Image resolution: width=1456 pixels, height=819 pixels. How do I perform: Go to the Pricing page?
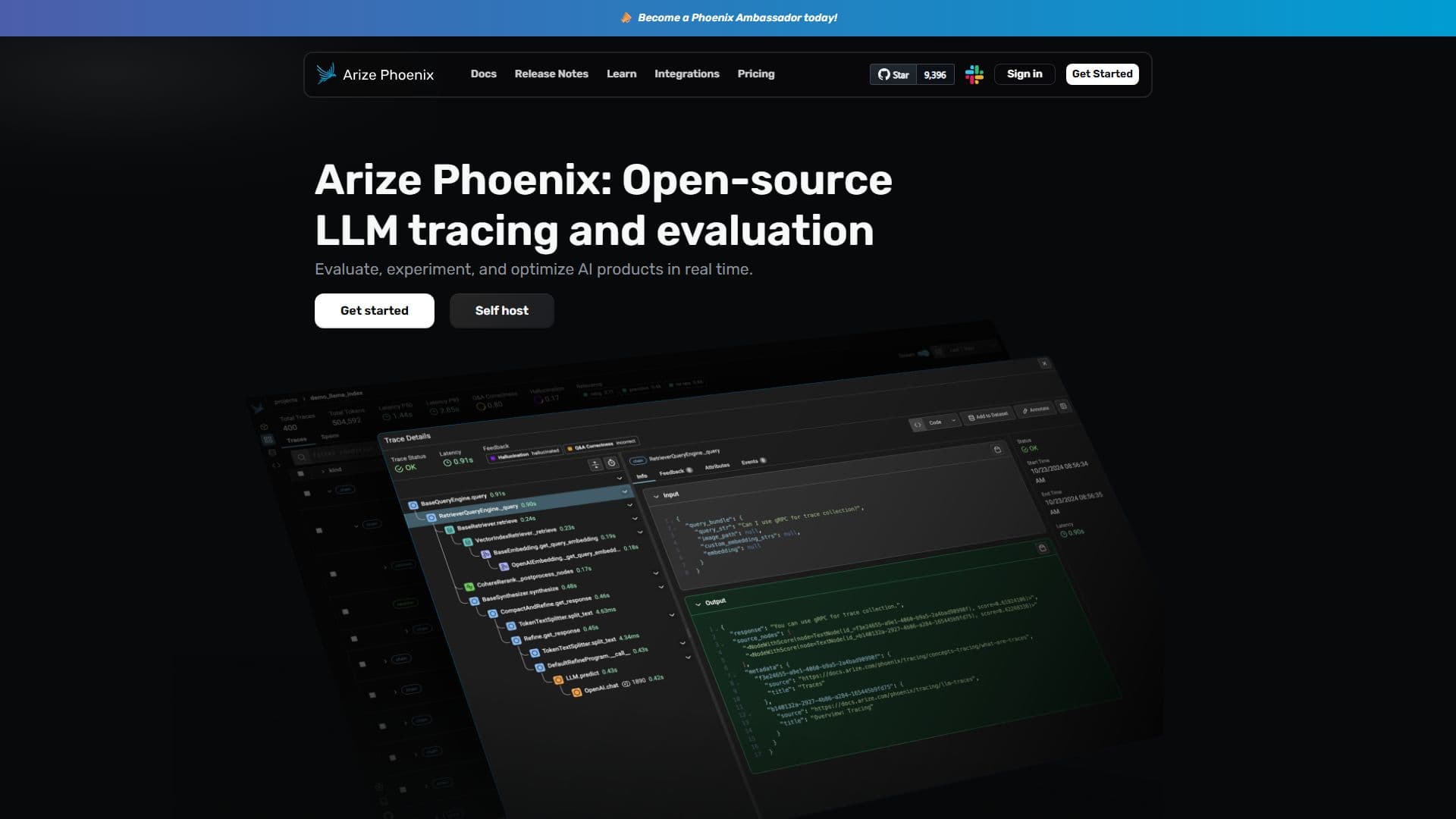point(755,74)
